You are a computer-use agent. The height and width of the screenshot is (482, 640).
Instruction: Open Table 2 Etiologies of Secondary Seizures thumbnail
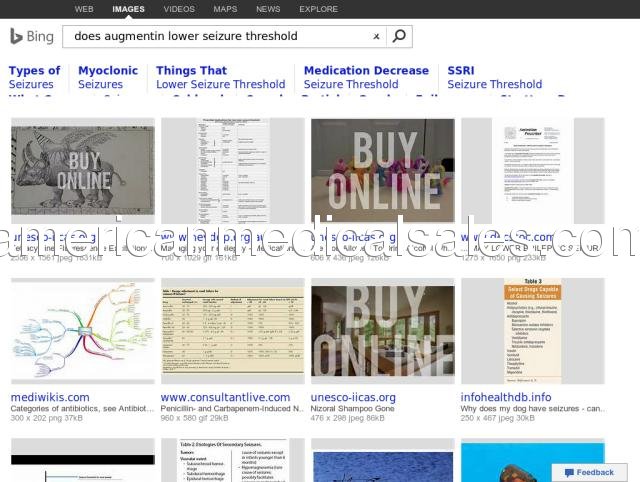[x=233, y=460]
